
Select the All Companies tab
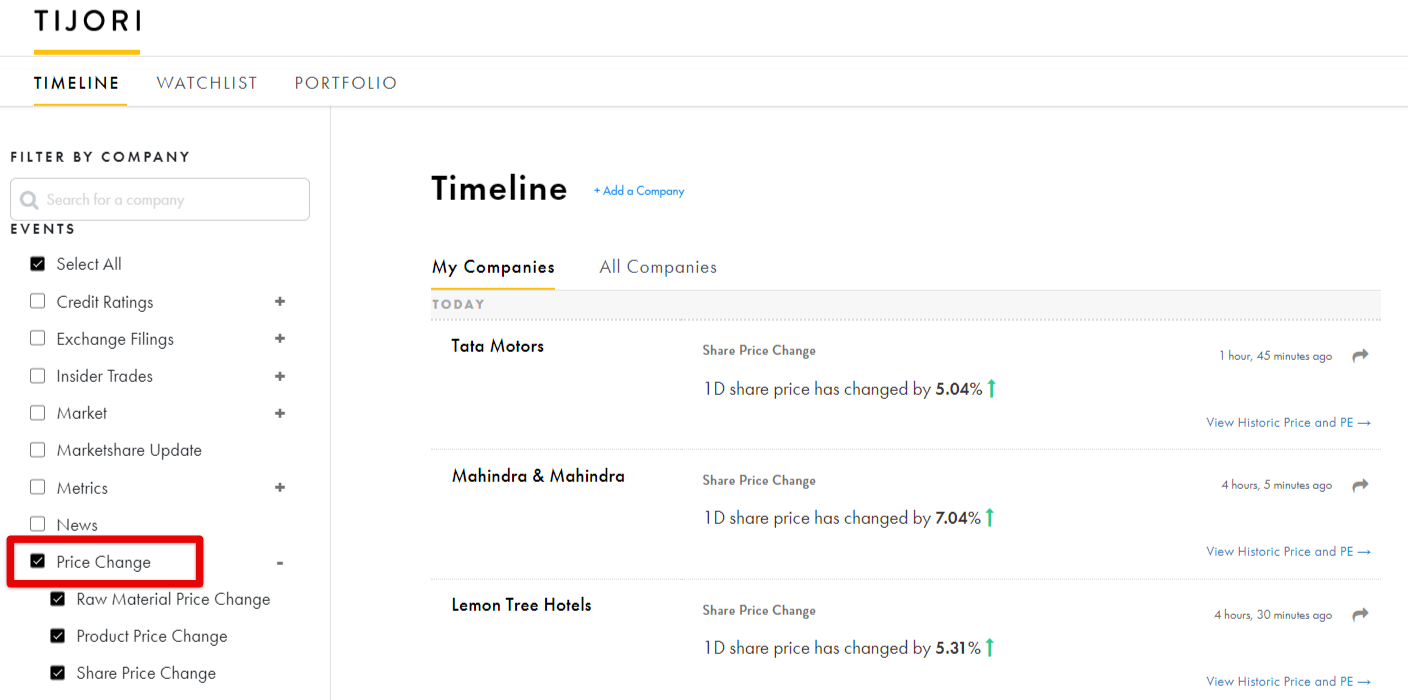tap(658, 267)
